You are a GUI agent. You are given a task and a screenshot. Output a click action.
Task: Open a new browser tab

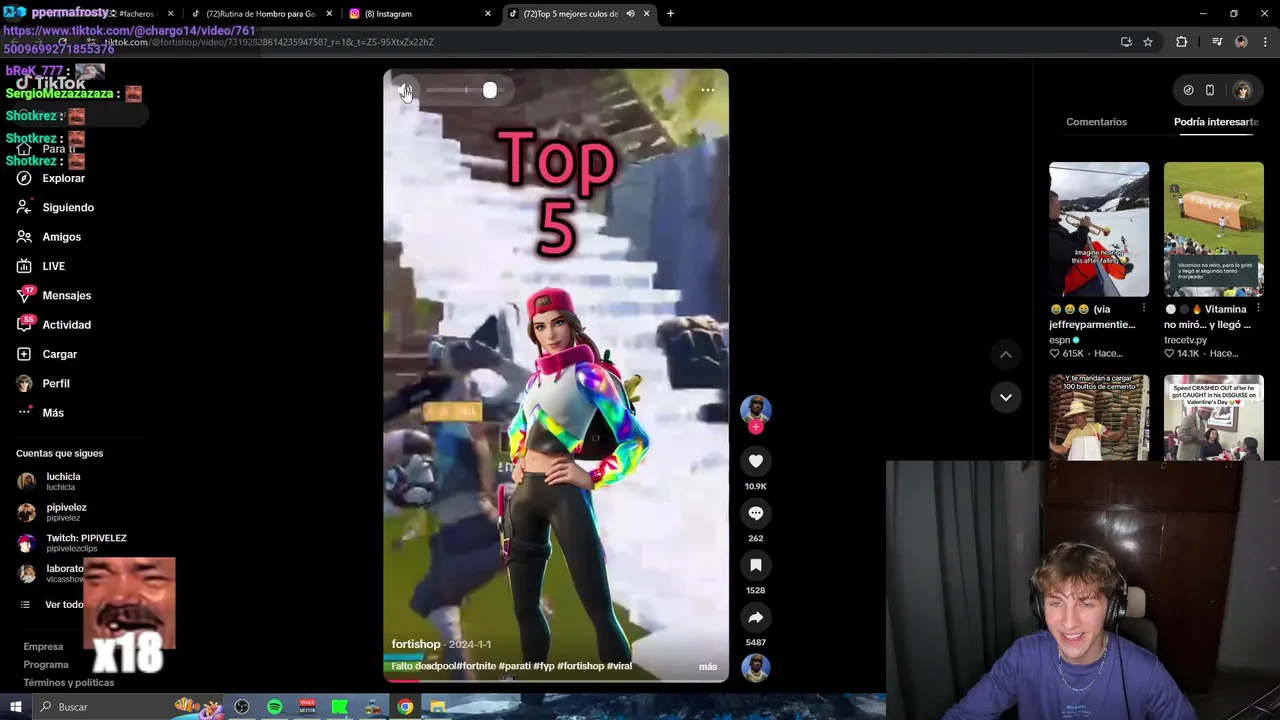coord(670,14)
